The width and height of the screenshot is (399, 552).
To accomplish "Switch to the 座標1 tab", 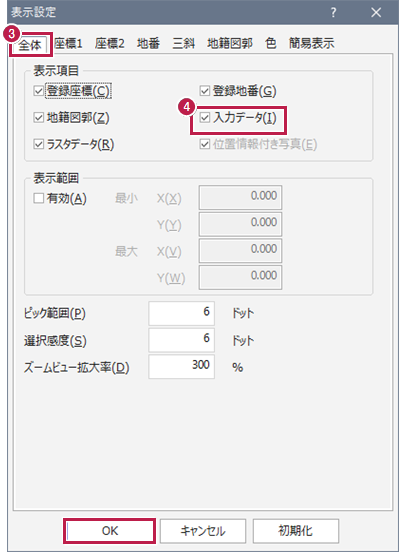I will (68, 44).
